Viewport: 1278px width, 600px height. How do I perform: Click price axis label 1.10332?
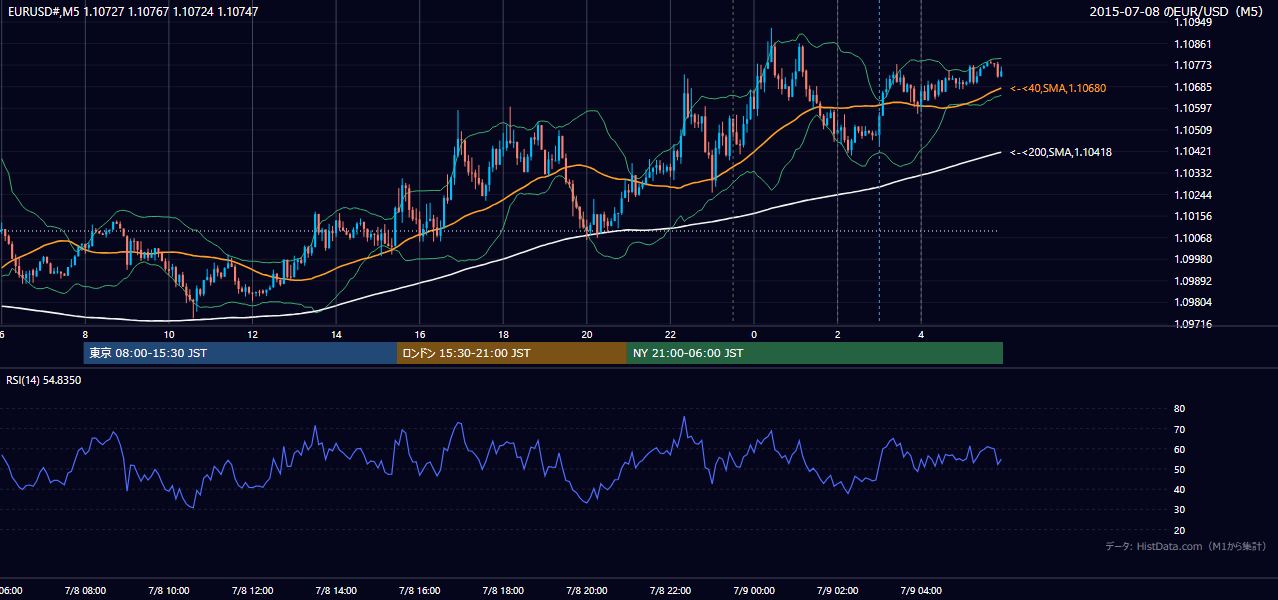coord(1192,173)
